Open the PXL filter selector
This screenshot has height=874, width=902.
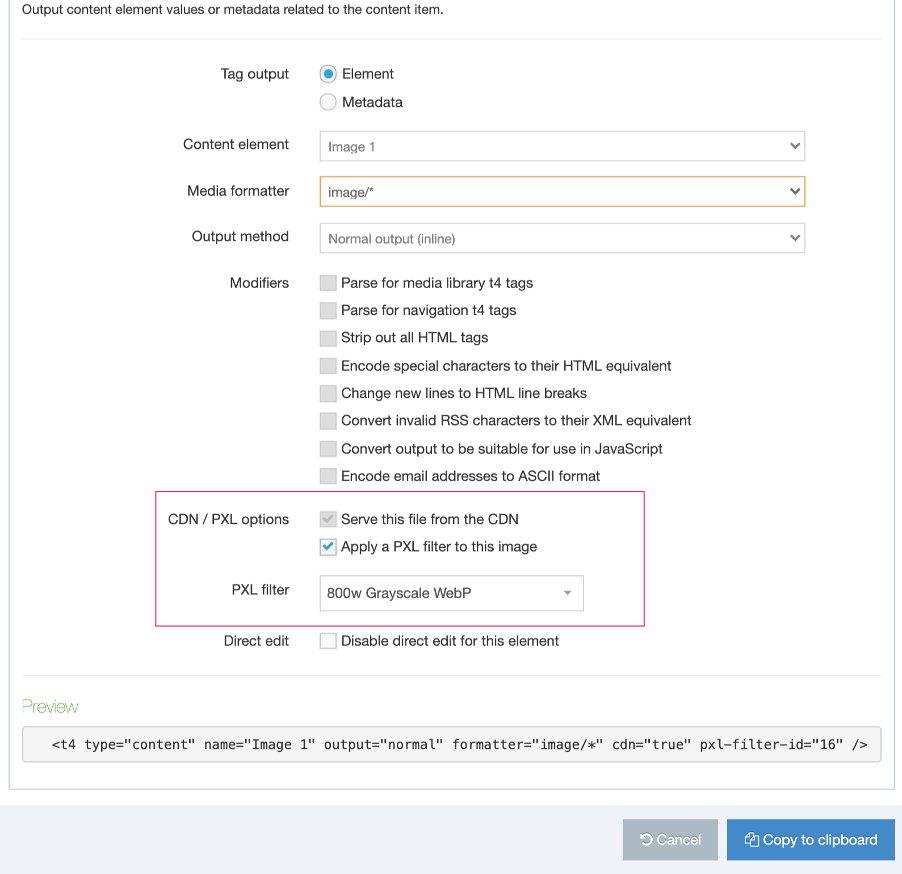pyautogui.click(x=451, y=593)
